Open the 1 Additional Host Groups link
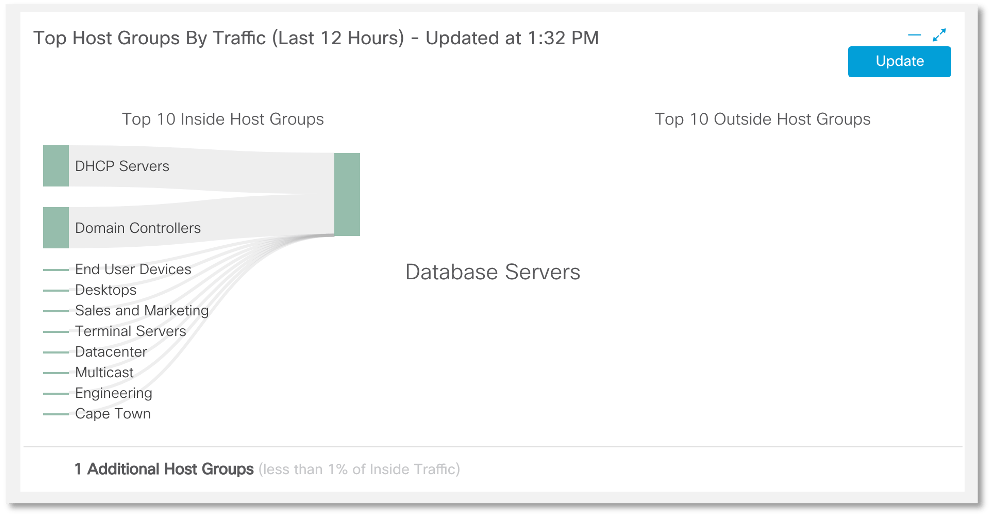The image size is (989, 514). (164, 469)
